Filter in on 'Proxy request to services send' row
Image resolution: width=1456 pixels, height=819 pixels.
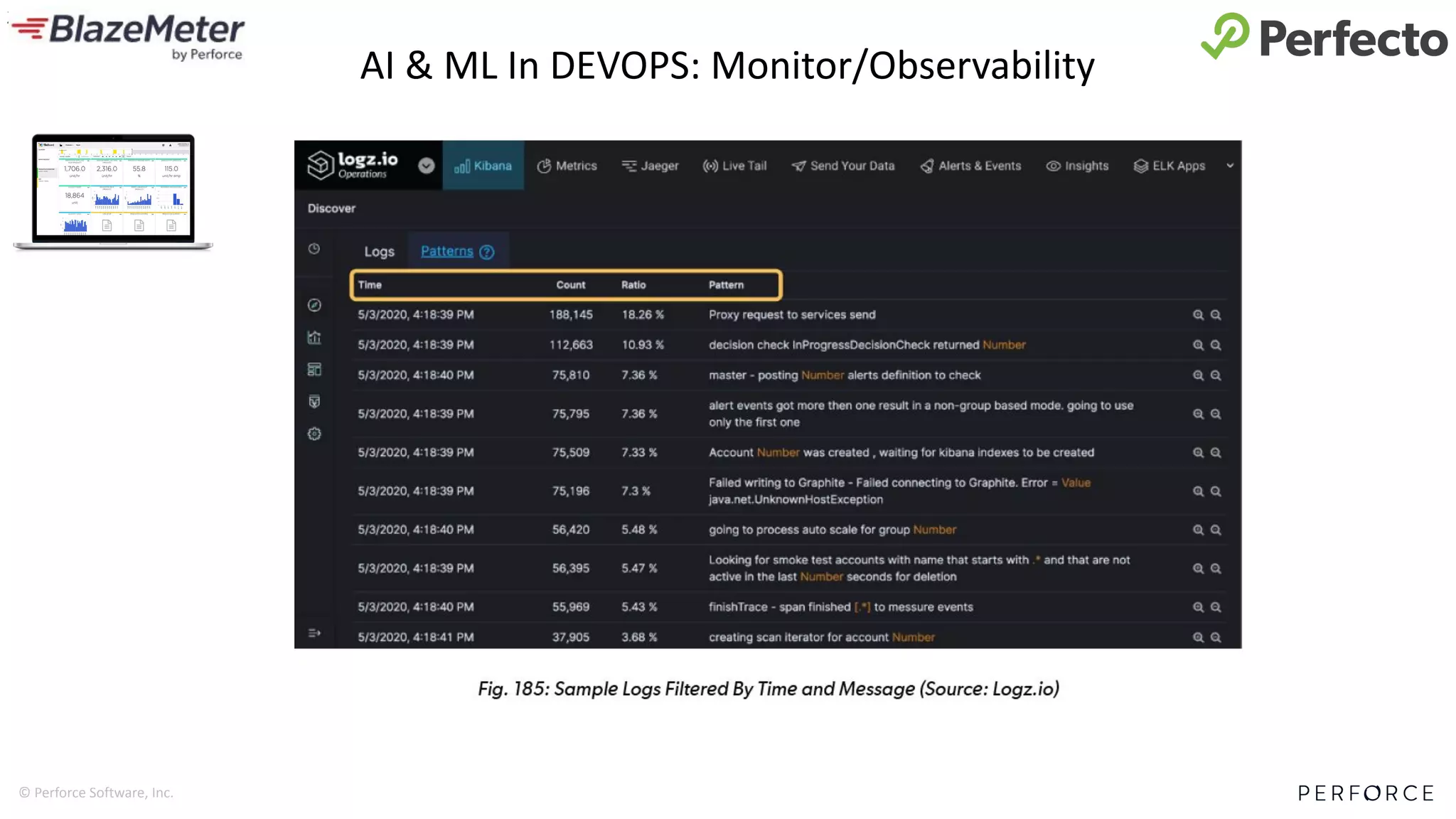click(1198, 315)
